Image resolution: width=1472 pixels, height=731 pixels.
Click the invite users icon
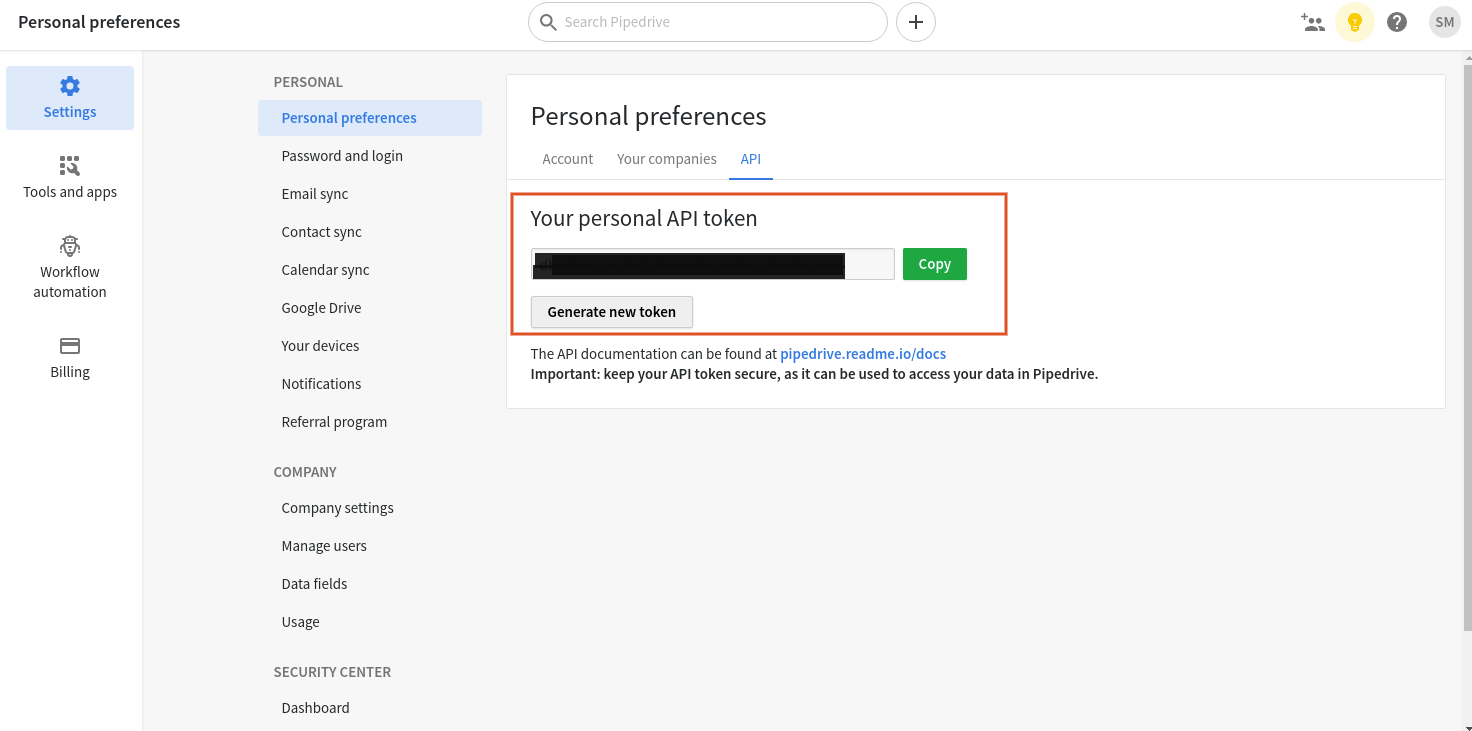pos(1312,22)
